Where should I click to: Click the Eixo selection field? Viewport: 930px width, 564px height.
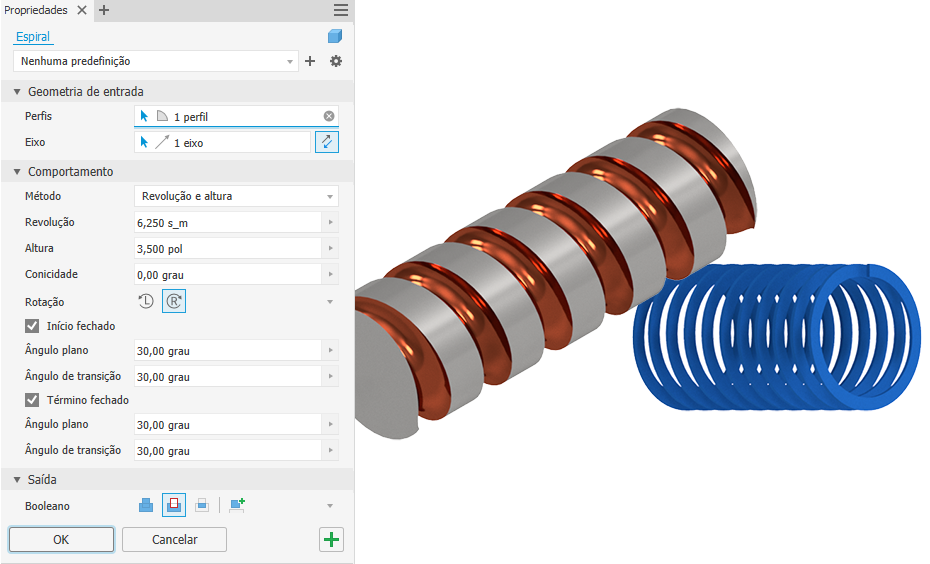point(223,142)
